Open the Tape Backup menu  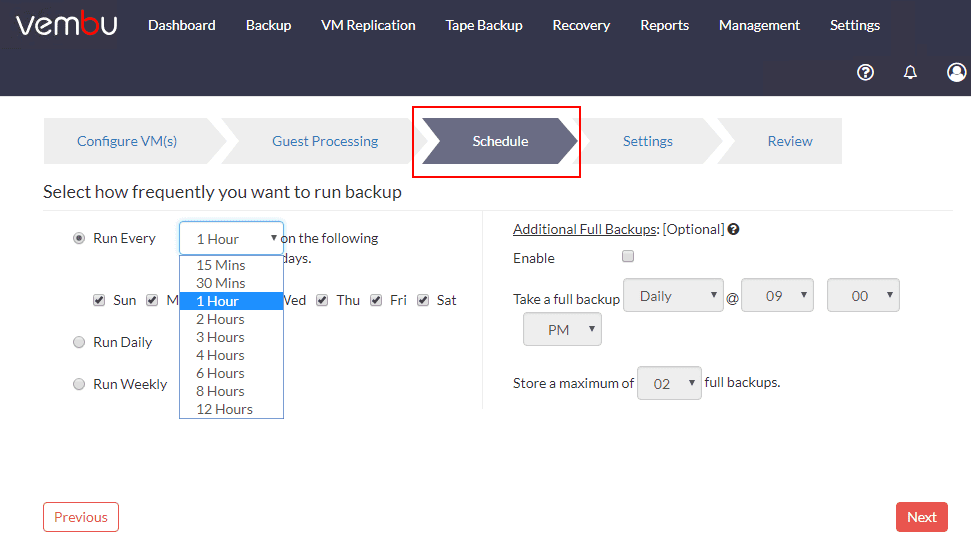tap(484, 25)
